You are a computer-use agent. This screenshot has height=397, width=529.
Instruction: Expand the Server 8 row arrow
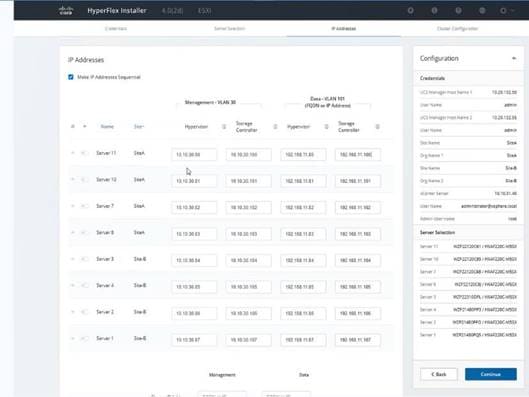point(73,232)
